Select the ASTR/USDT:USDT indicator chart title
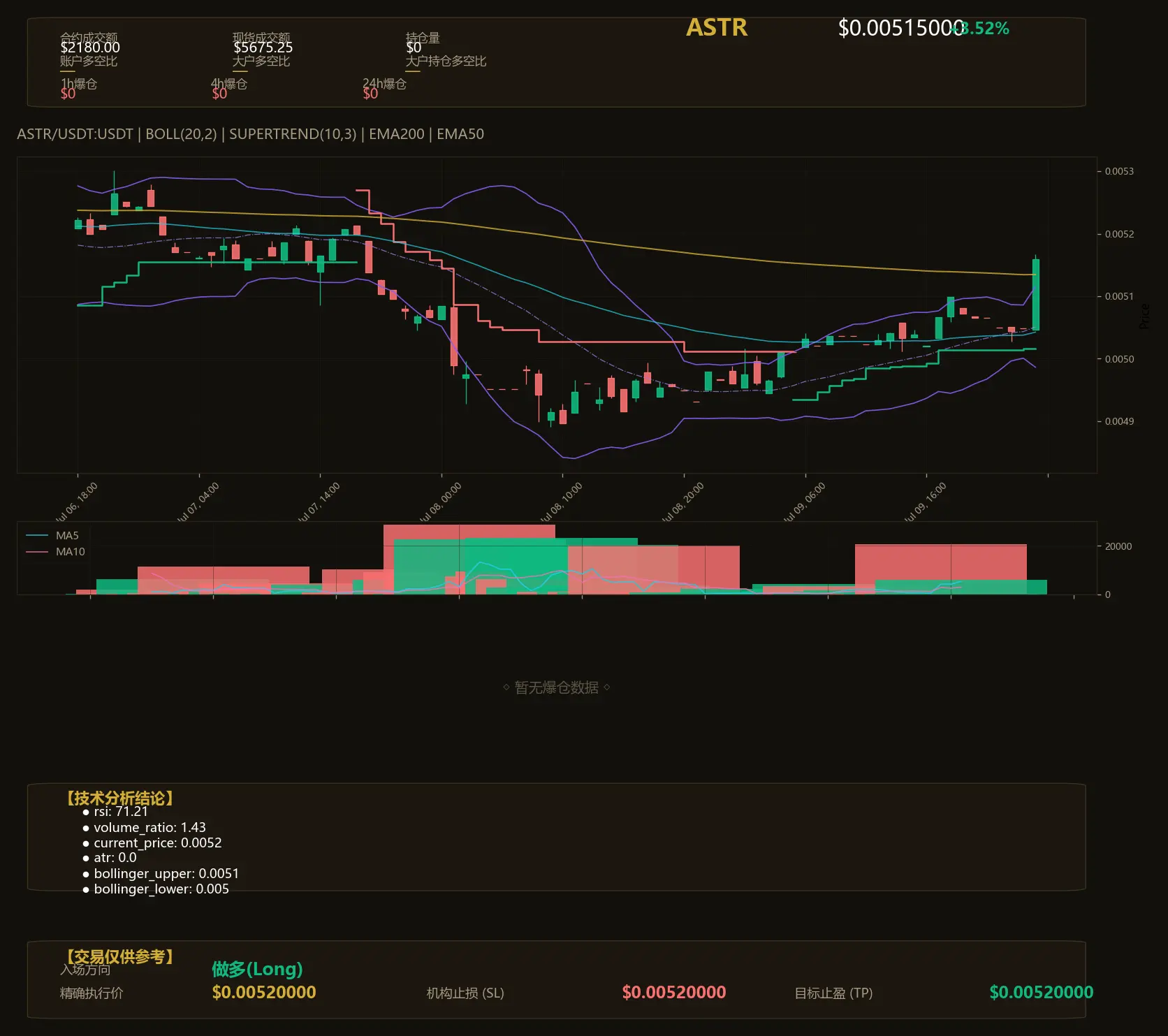This screenshot has height=1036, width=1168. [x=250, y=134]
